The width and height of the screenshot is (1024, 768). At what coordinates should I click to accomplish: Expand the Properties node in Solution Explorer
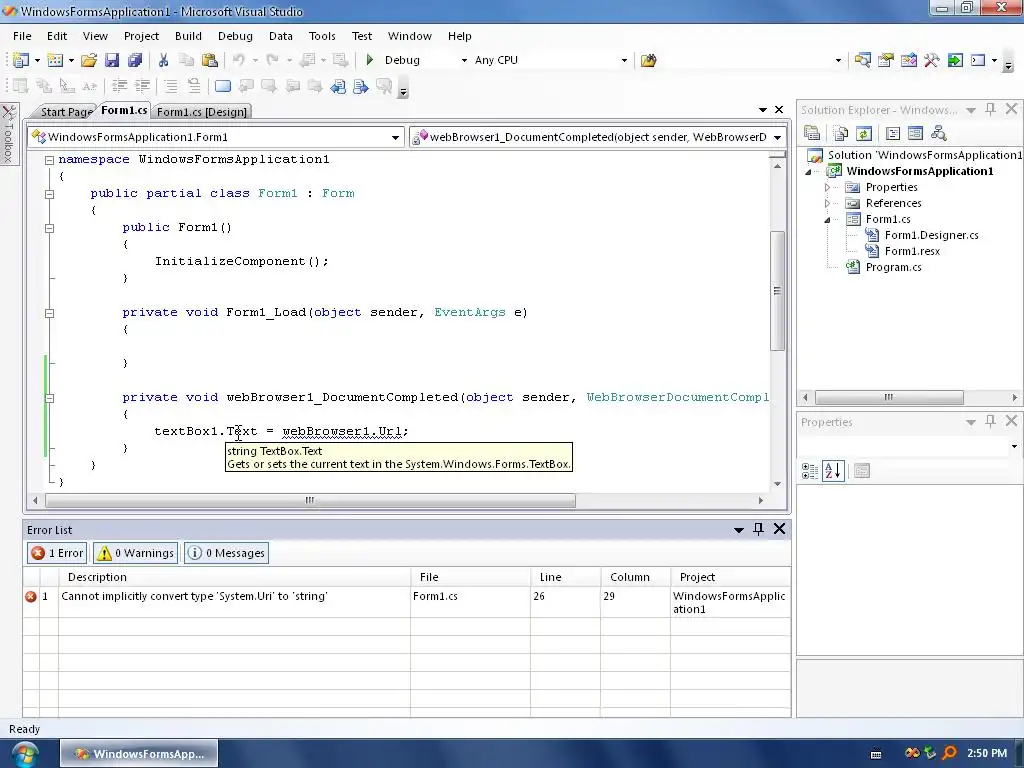[827, 187]
